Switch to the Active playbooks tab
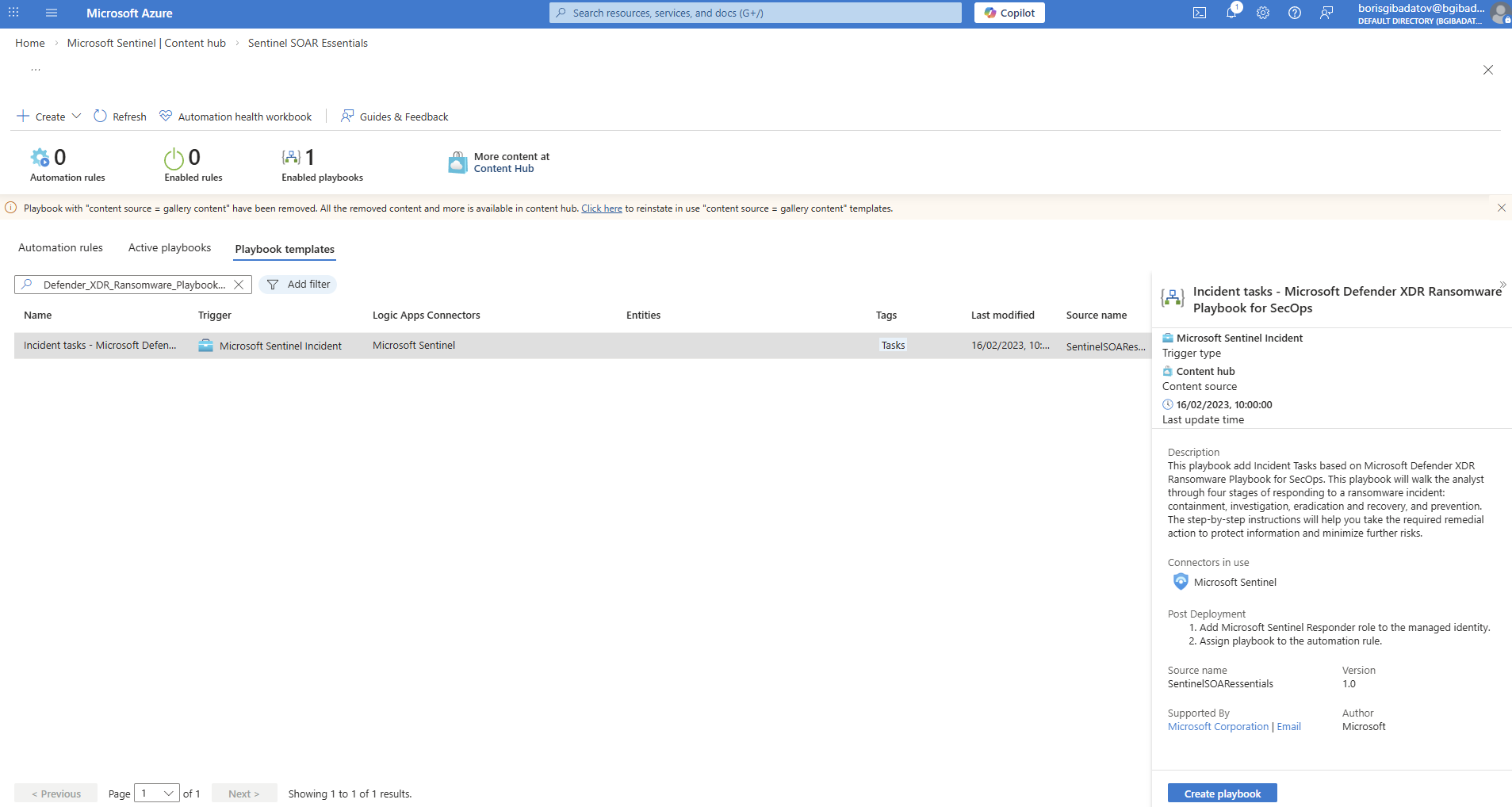 170,248
